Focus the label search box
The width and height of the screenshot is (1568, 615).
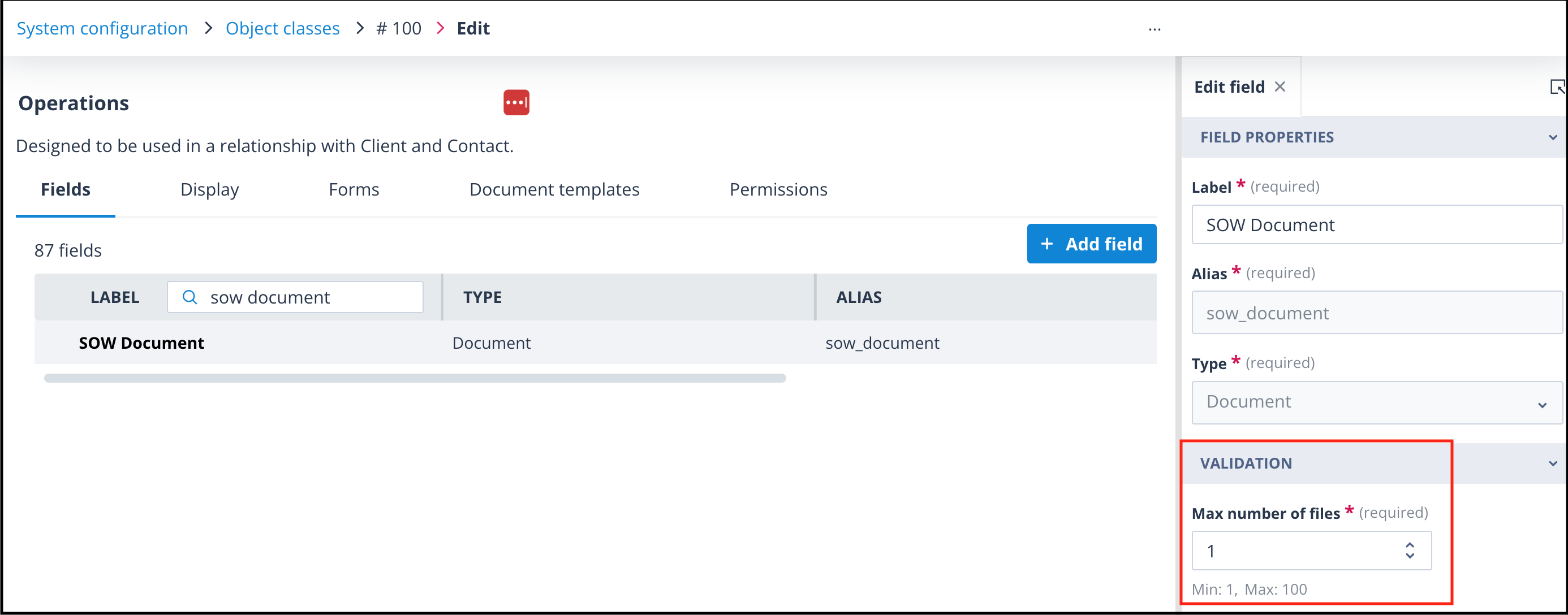[295, 297]
